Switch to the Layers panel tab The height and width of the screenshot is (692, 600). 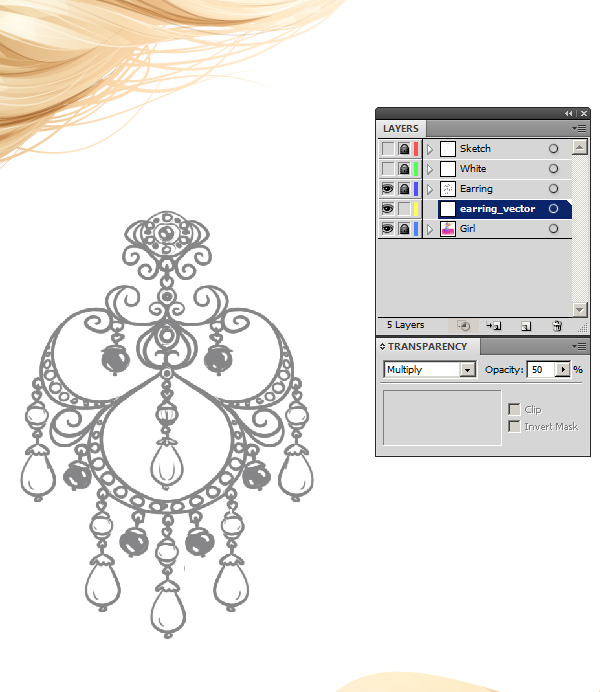(x=401, y=129)
